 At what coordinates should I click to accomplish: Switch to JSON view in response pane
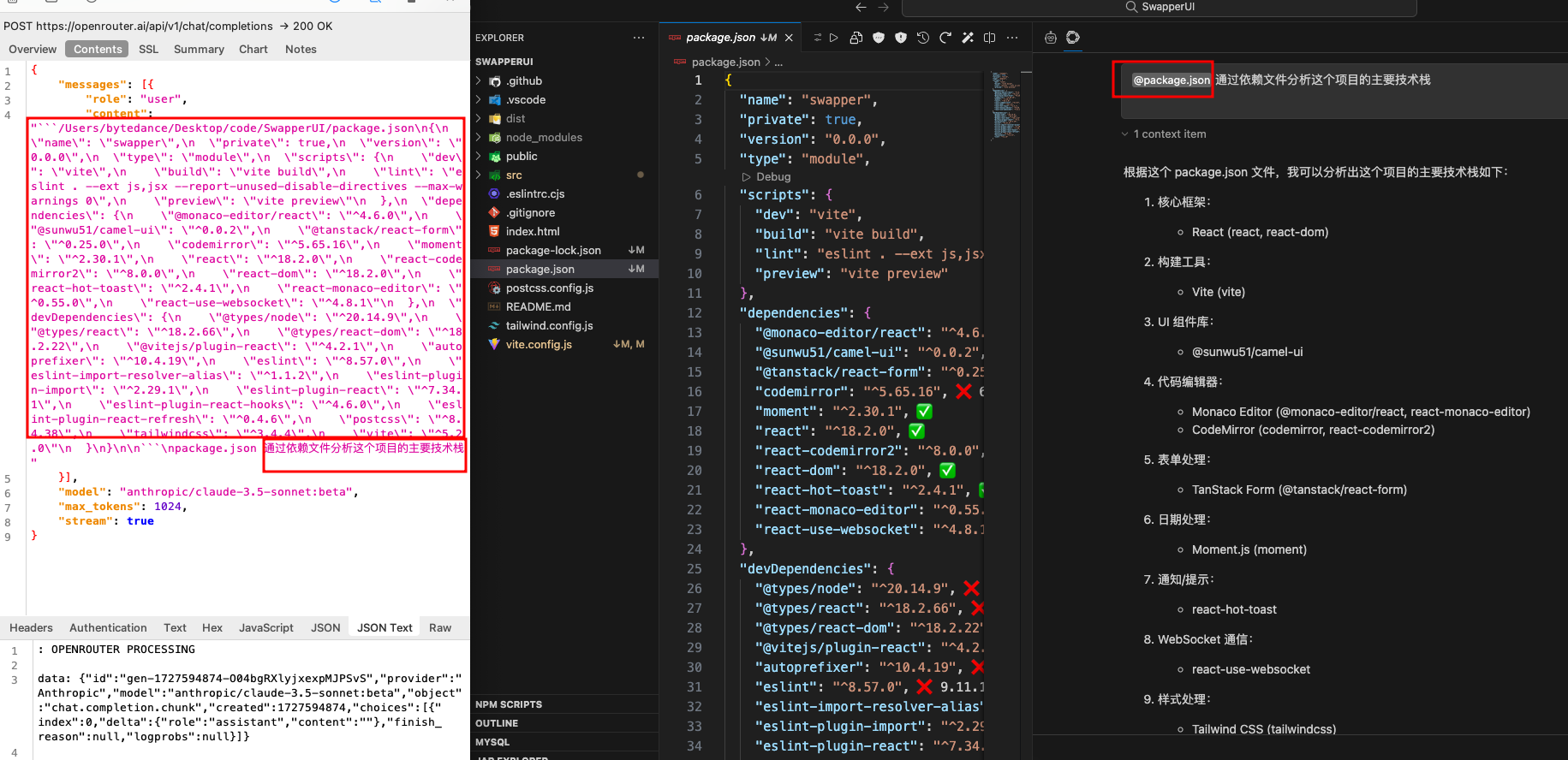325,627
